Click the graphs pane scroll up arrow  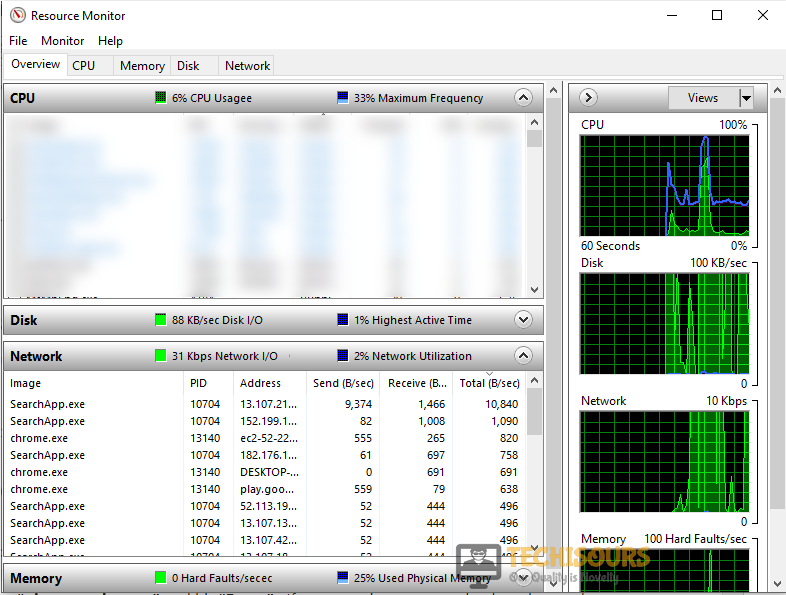point(777,90)
